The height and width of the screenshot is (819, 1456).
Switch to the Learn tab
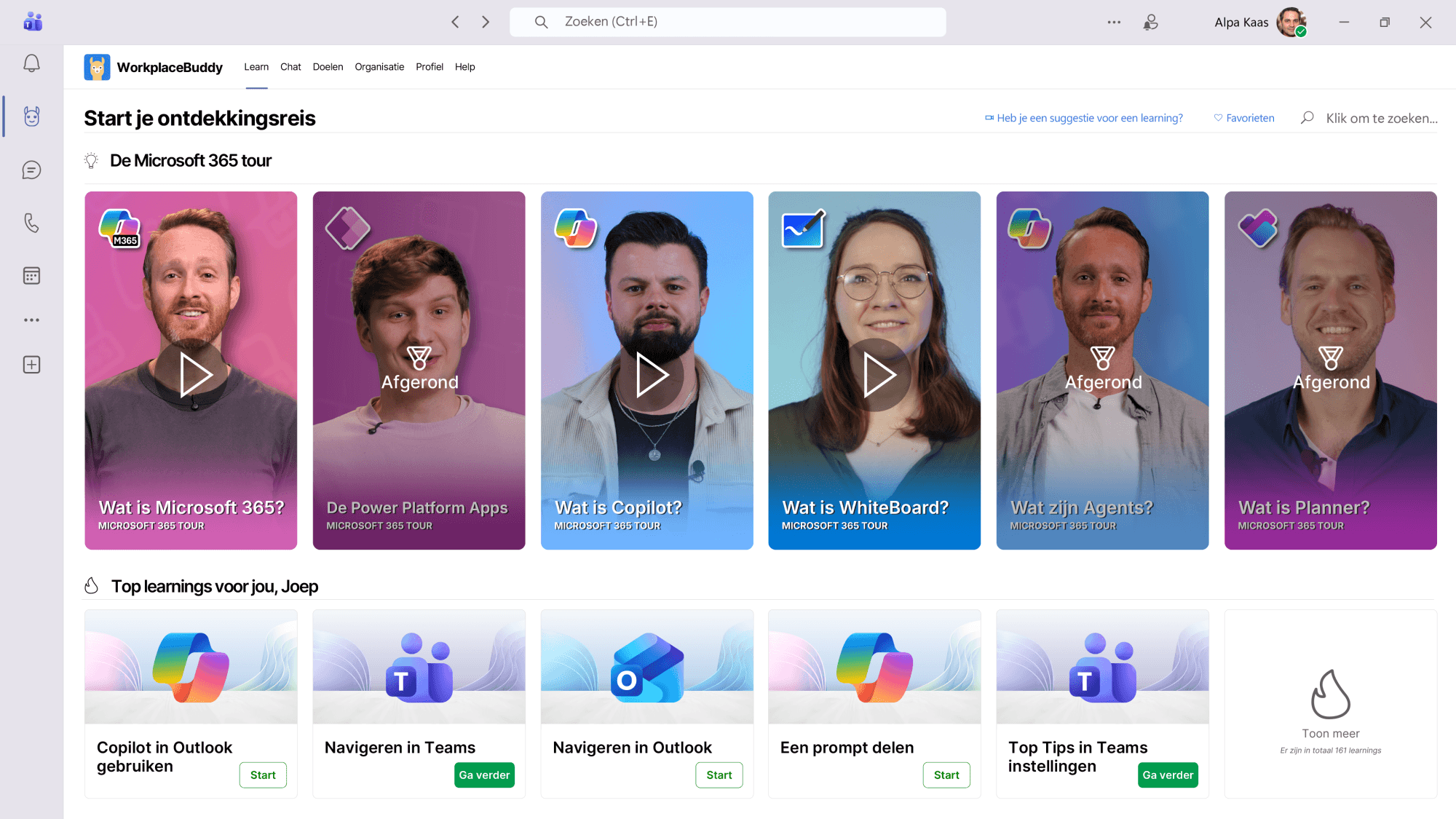click(x=256, y=67)
